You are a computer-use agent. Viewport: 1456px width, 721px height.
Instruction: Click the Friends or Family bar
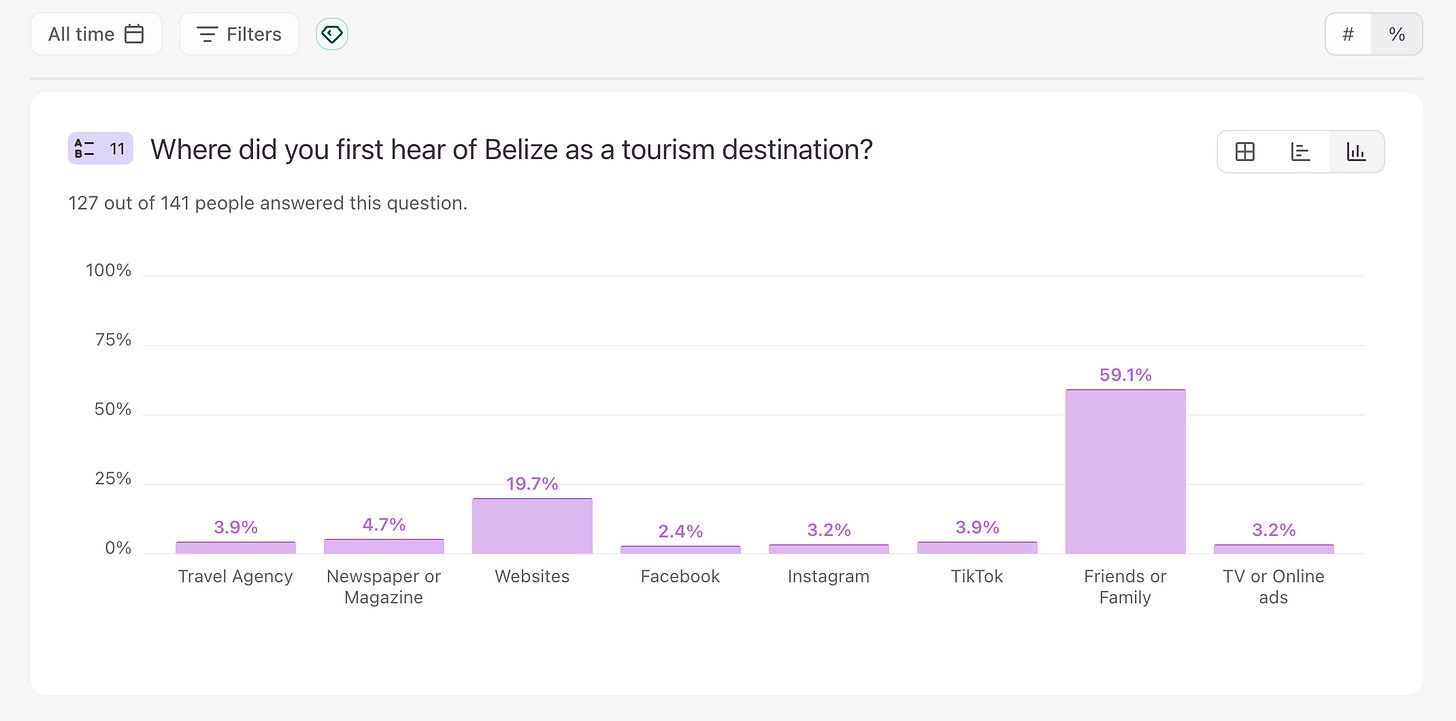pos(1125,471)
